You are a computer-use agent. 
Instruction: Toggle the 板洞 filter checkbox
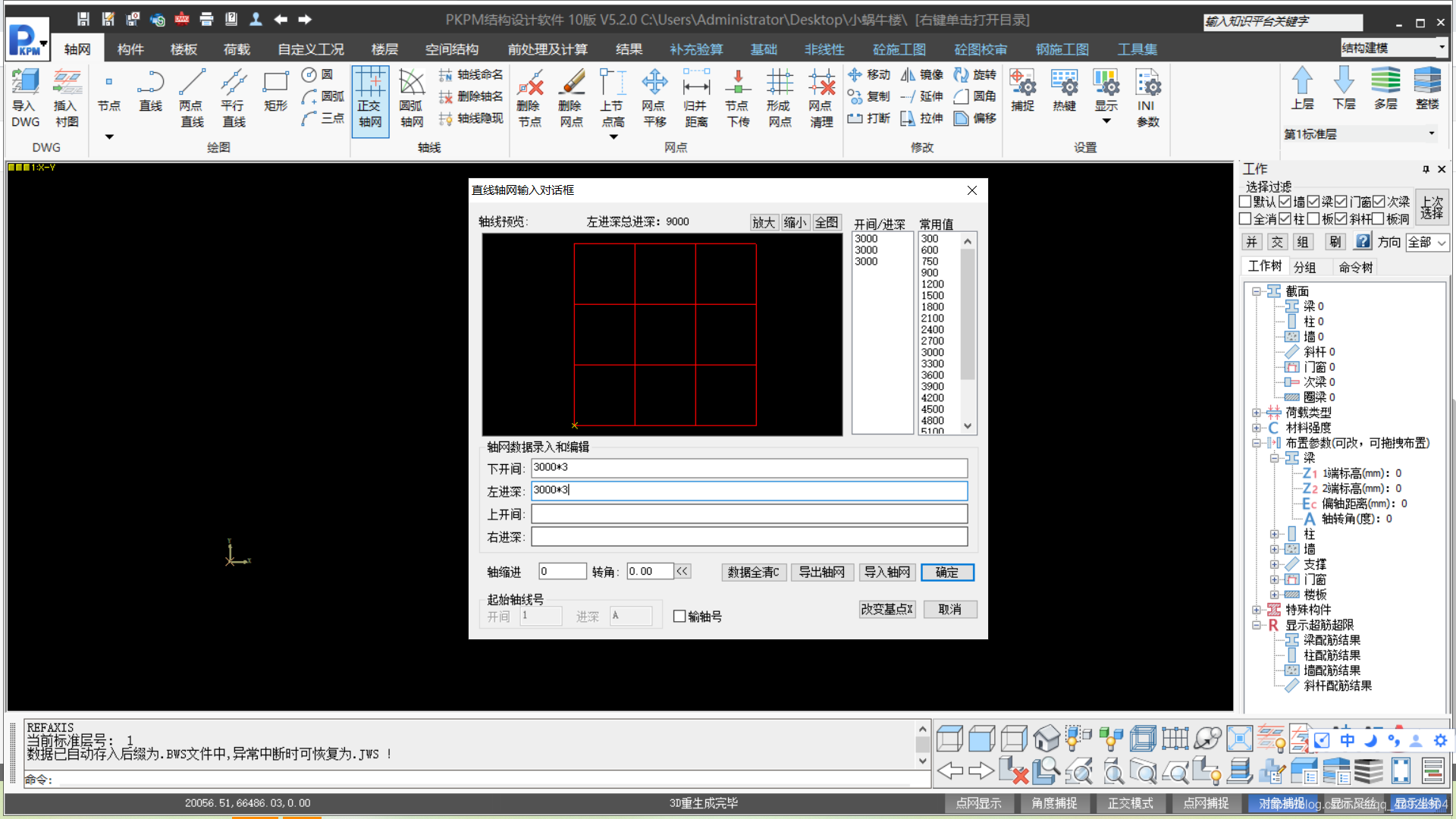click(1378, 219)
